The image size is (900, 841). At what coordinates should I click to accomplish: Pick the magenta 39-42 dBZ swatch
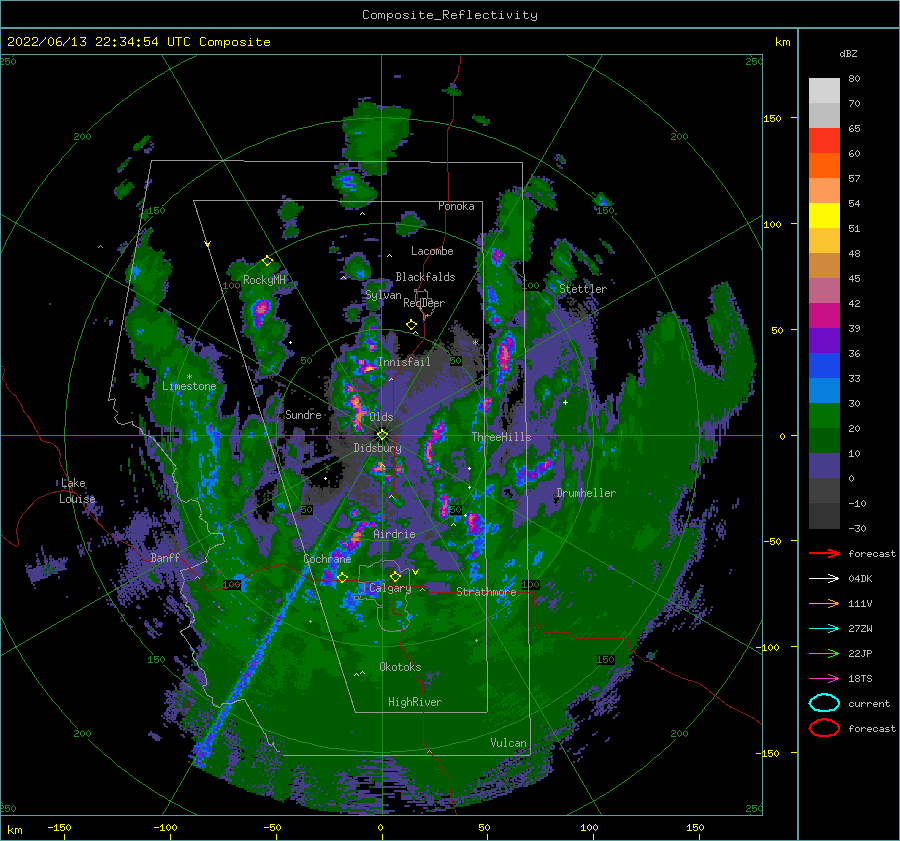point(824,316)
